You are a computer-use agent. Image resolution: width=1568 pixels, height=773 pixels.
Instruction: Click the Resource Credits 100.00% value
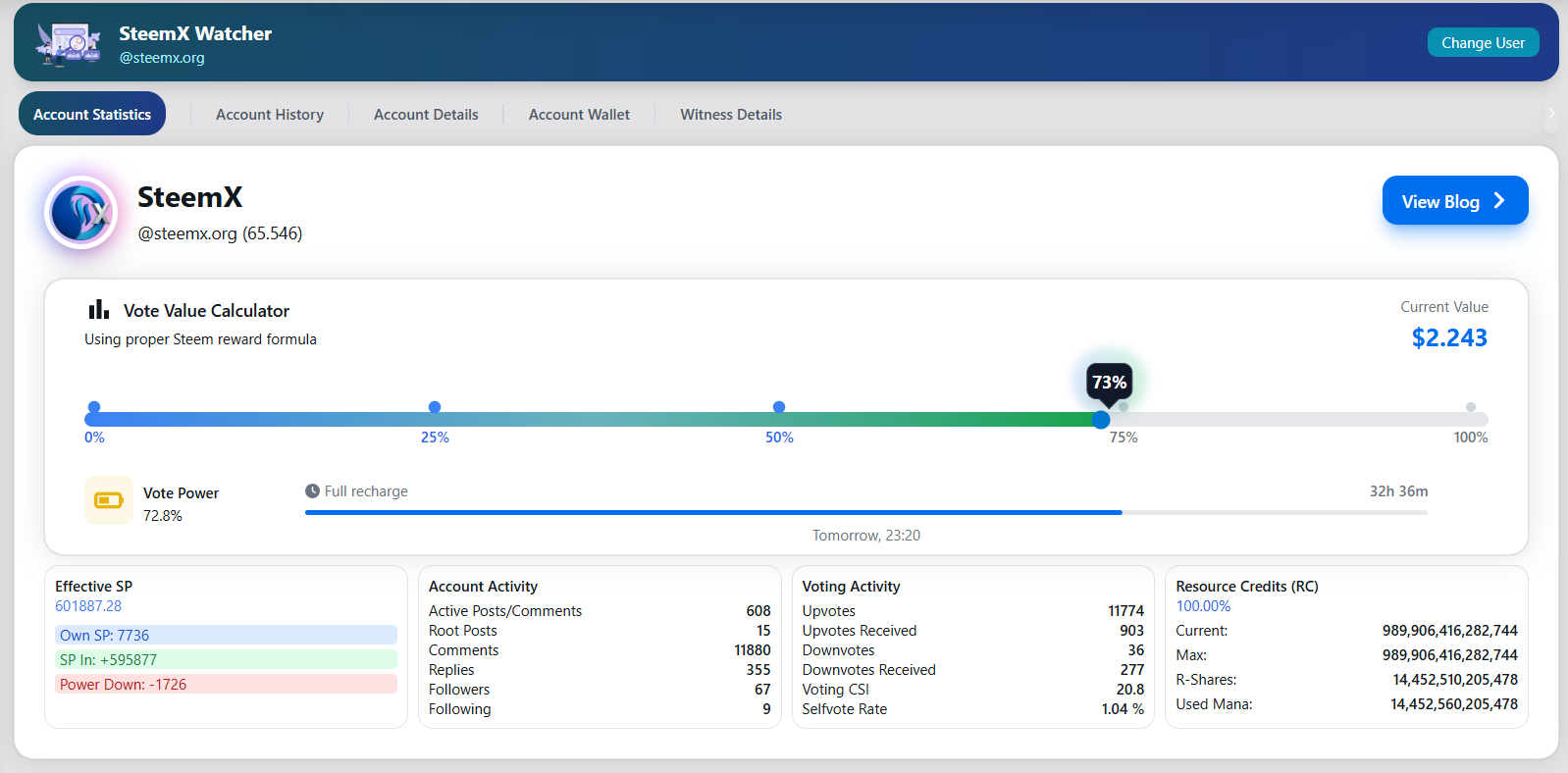(x=1203, y=606)
